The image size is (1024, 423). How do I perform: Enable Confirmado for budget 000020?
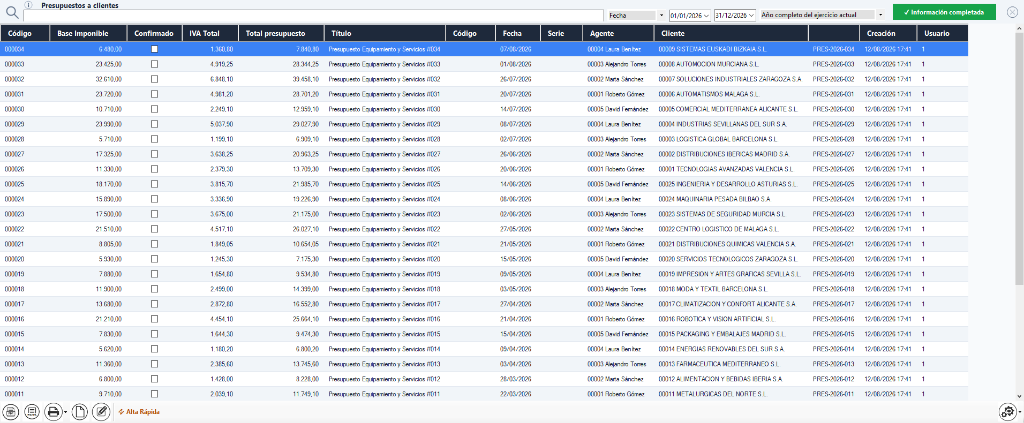(154, 259)
